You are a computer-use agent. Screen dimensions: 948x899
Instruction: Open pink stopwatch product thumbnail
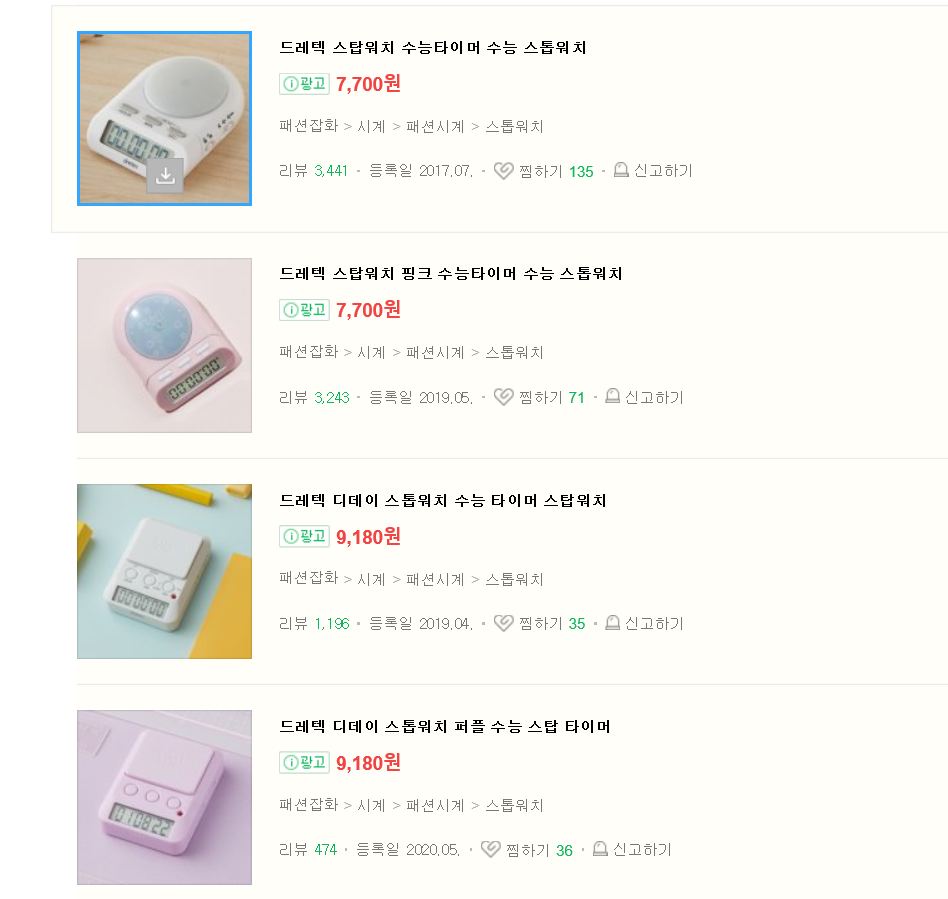coord(164,345)
